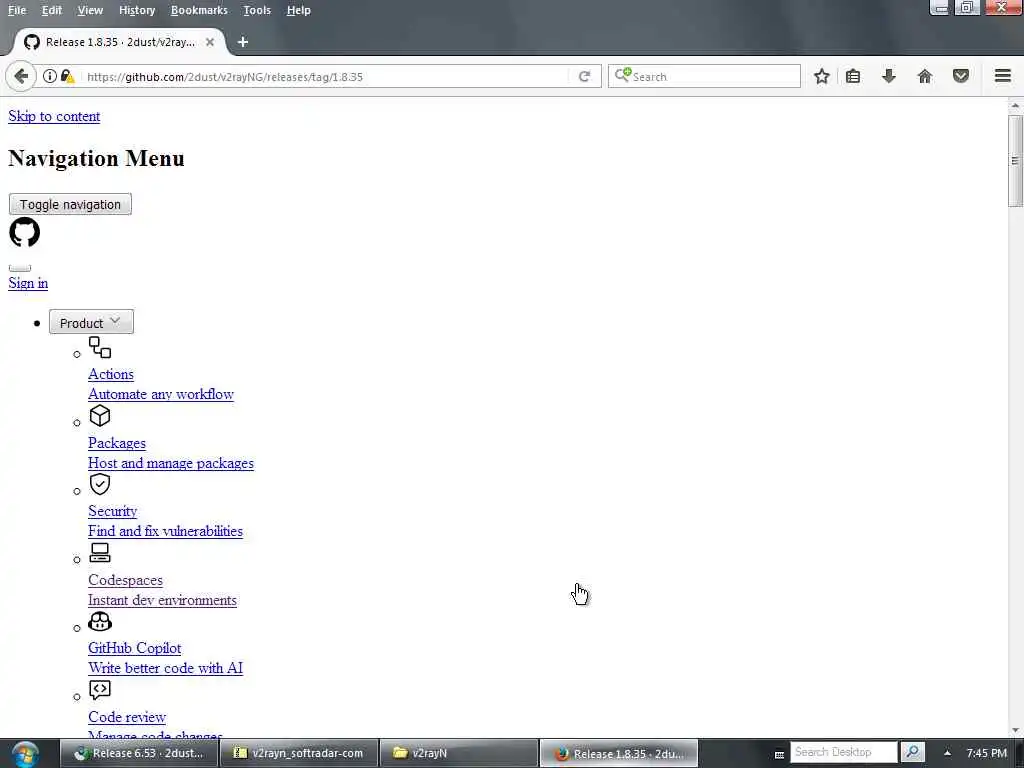The image size is (1024, 768).
Task: Show site information via the info icon
Action: coord(49,76)
